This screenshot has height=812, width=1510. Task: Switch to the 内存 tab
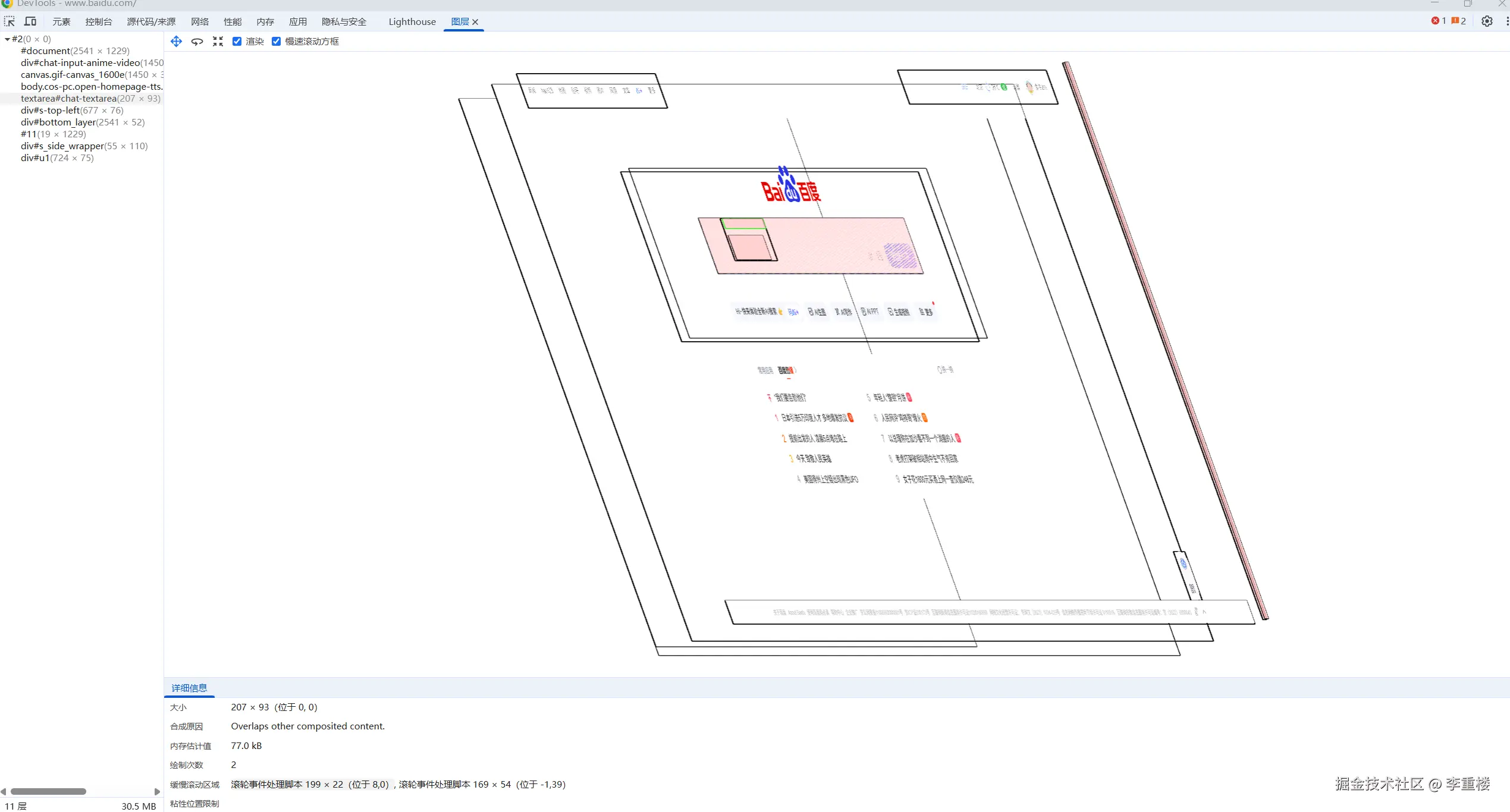[x=265, y=21]
